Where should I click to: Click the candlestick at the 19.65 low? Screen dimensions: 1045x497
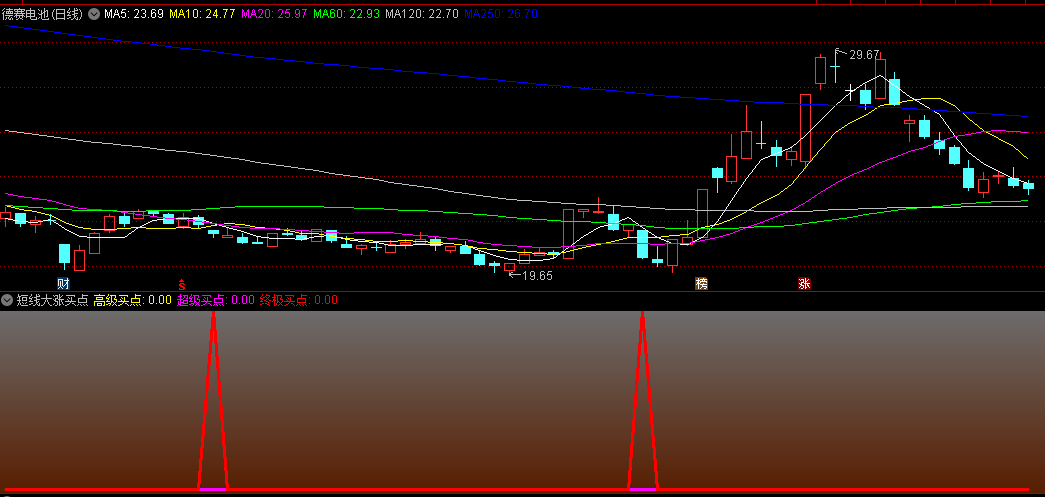tap(509, 267)
